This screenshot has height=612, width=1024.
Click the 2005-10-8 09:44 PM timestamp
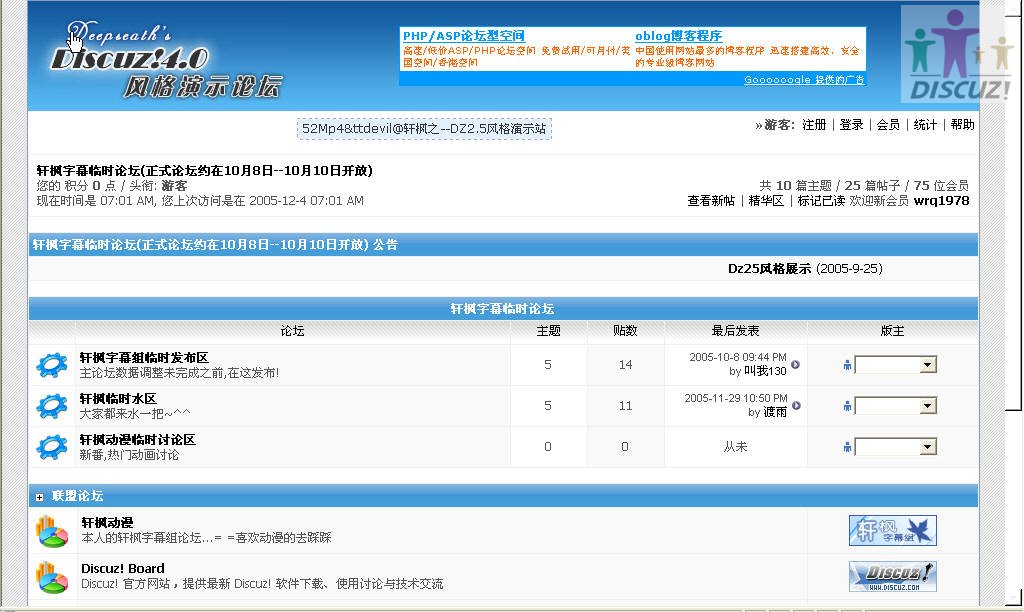[738, 357]
